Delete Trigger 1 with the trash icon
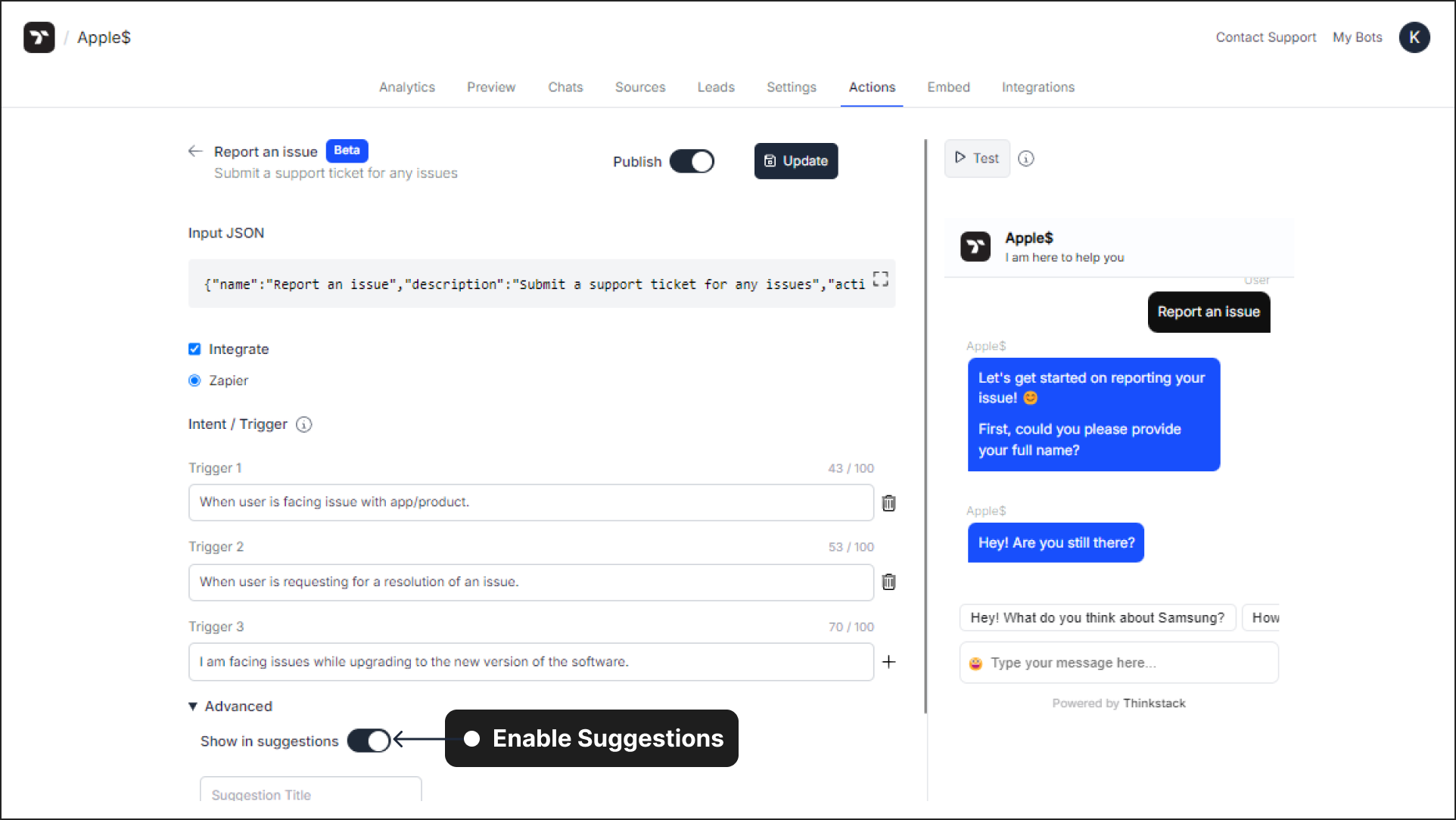This screenshot has width=1456, height=820. pos(889,503)
